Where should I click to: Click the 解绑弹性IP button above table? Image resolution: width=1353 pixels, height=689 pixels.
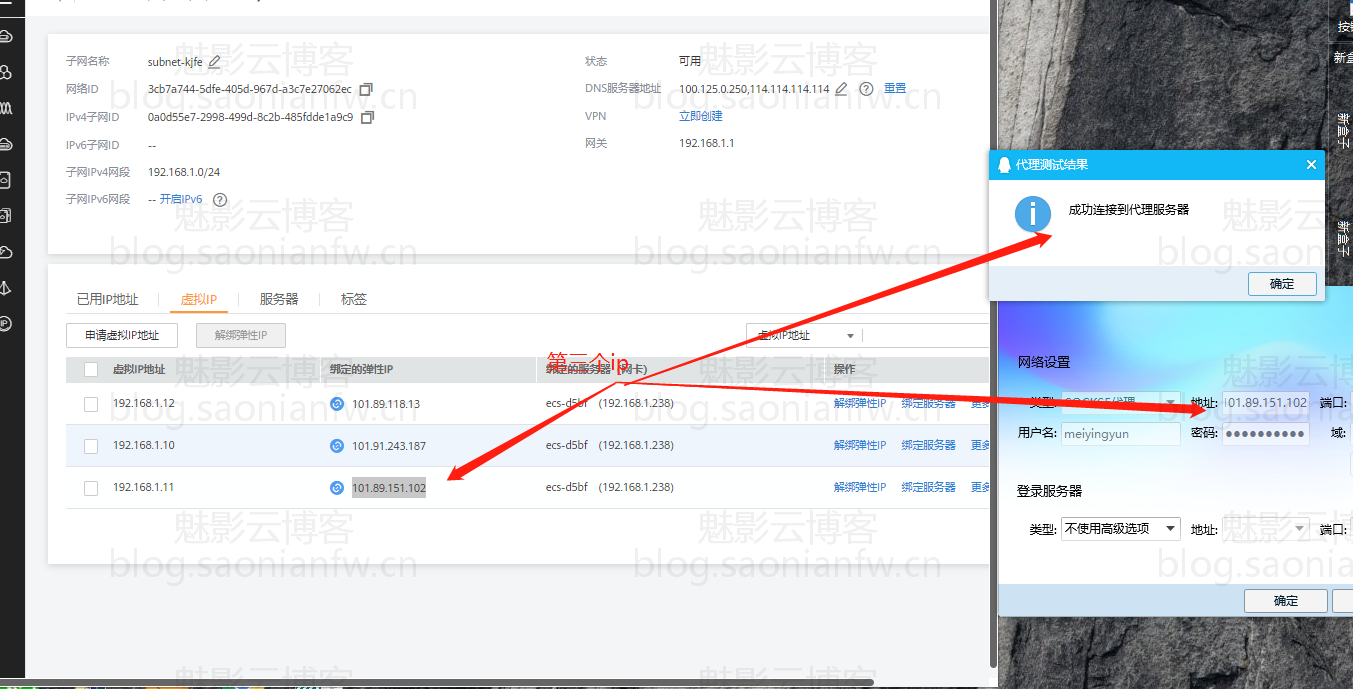click(x=241, y=335)
